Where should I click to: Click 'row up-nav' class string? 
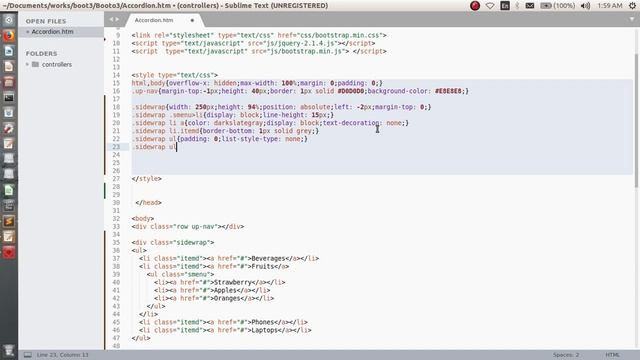[196, 227]
